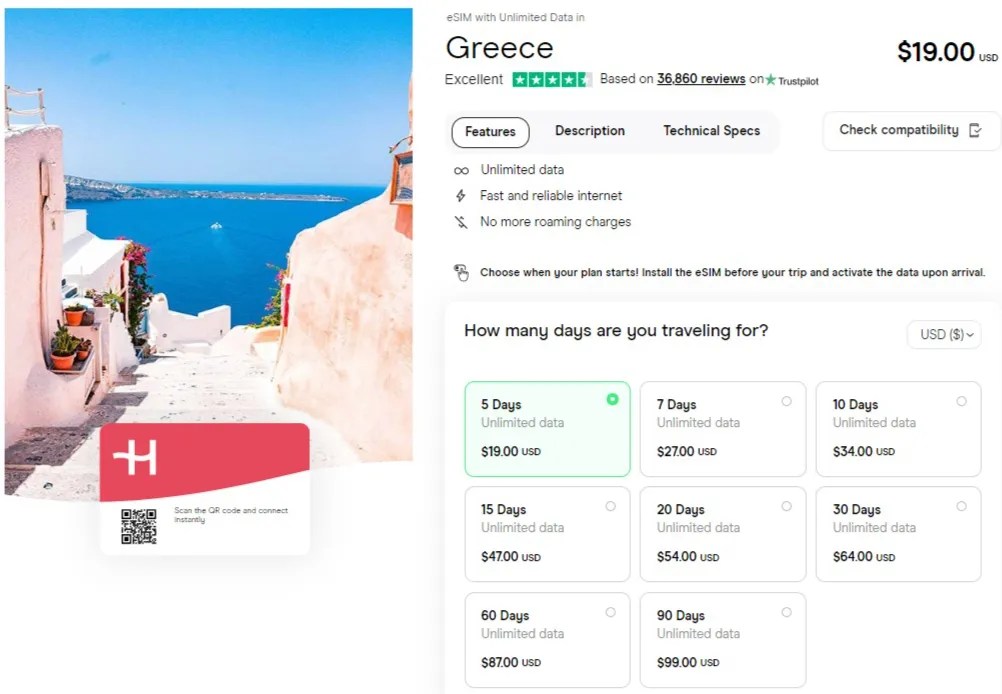Viewport: 1002px width, 694px height.
Task: Select the no-roaming-charges slash icon
Action: [x=460, y=222]
